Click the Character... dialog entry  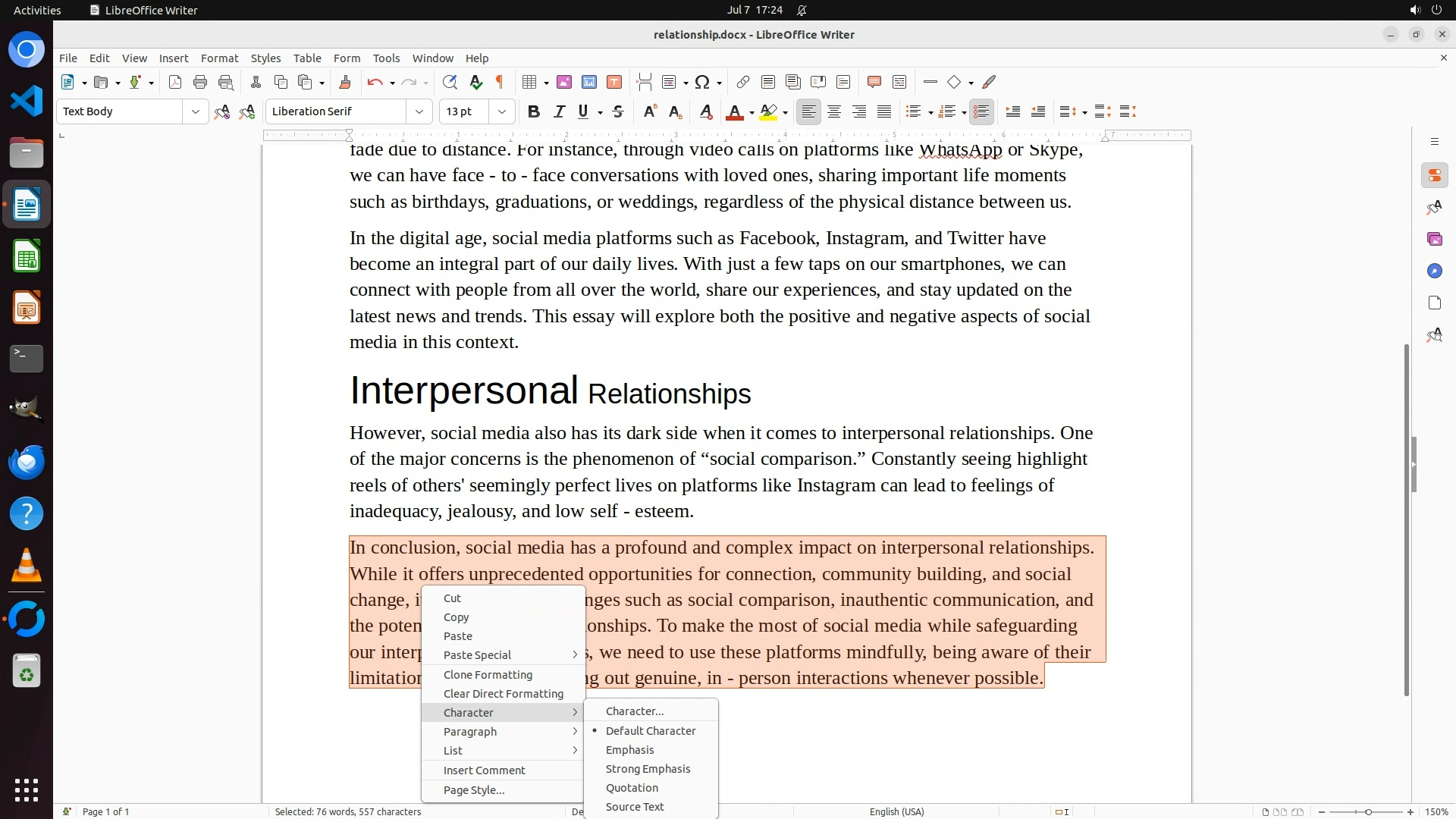pos(634,711)
